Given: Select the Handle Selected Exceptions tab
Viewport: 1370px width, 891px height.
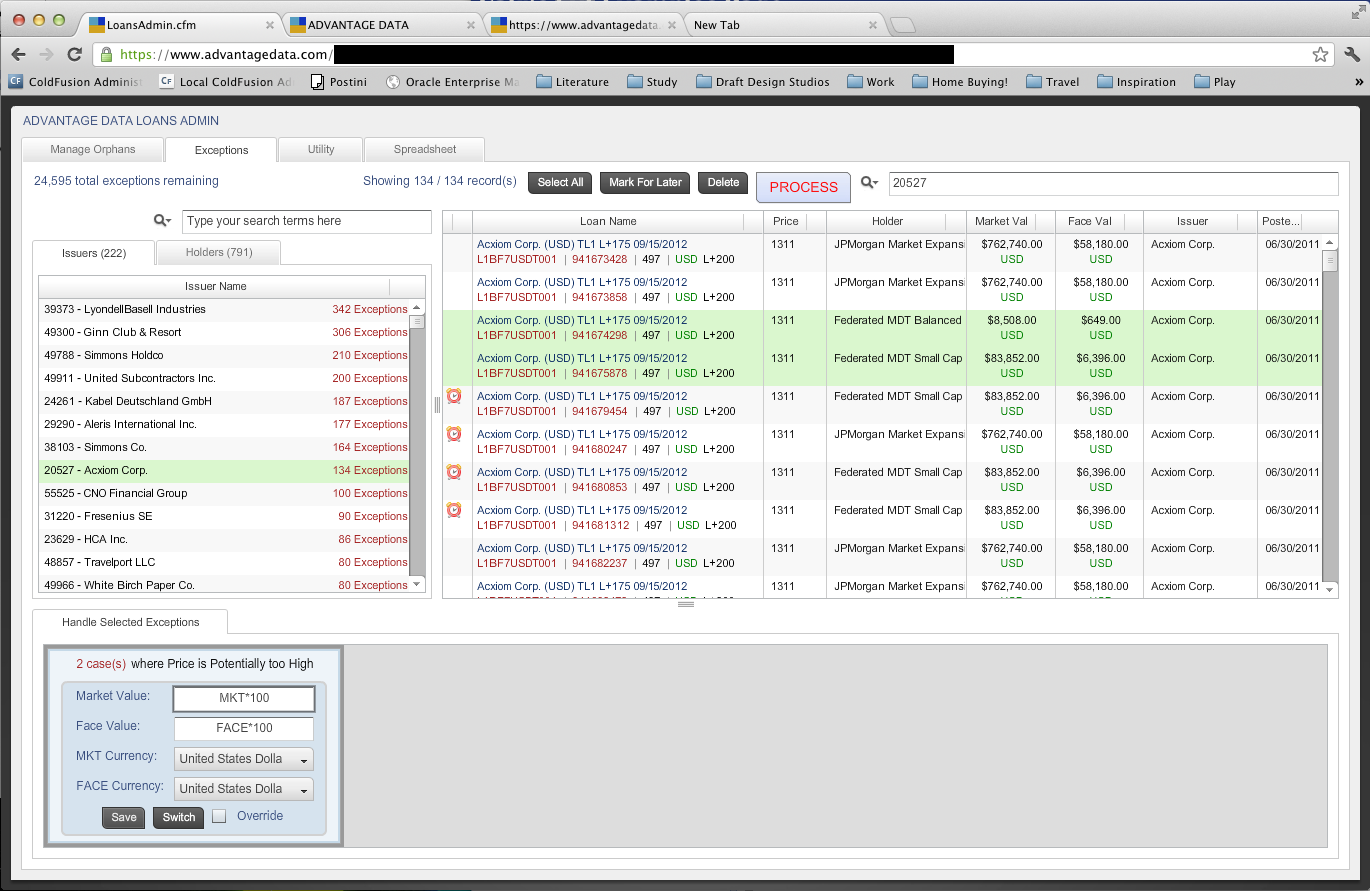Looking at the screenshot, I should click(x=131, y=622).
